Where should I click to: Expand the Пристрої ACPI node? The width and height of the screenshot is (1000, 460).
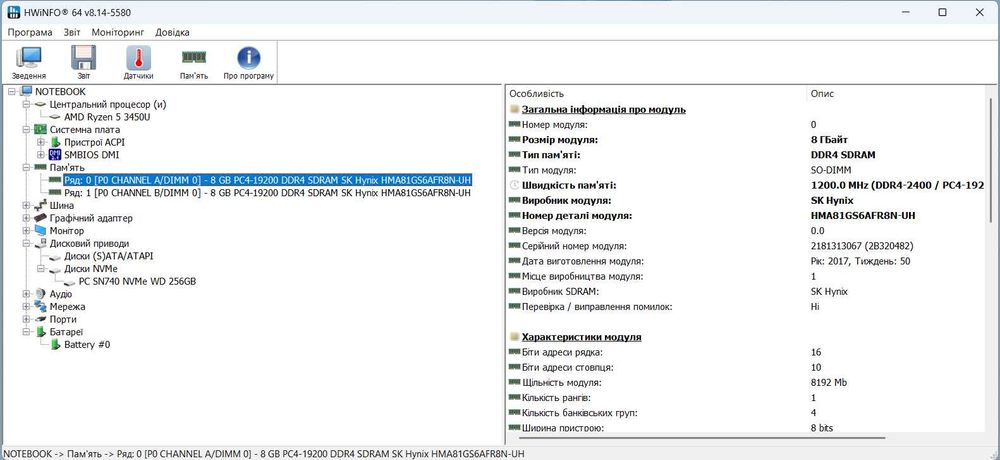coord(41,142)
